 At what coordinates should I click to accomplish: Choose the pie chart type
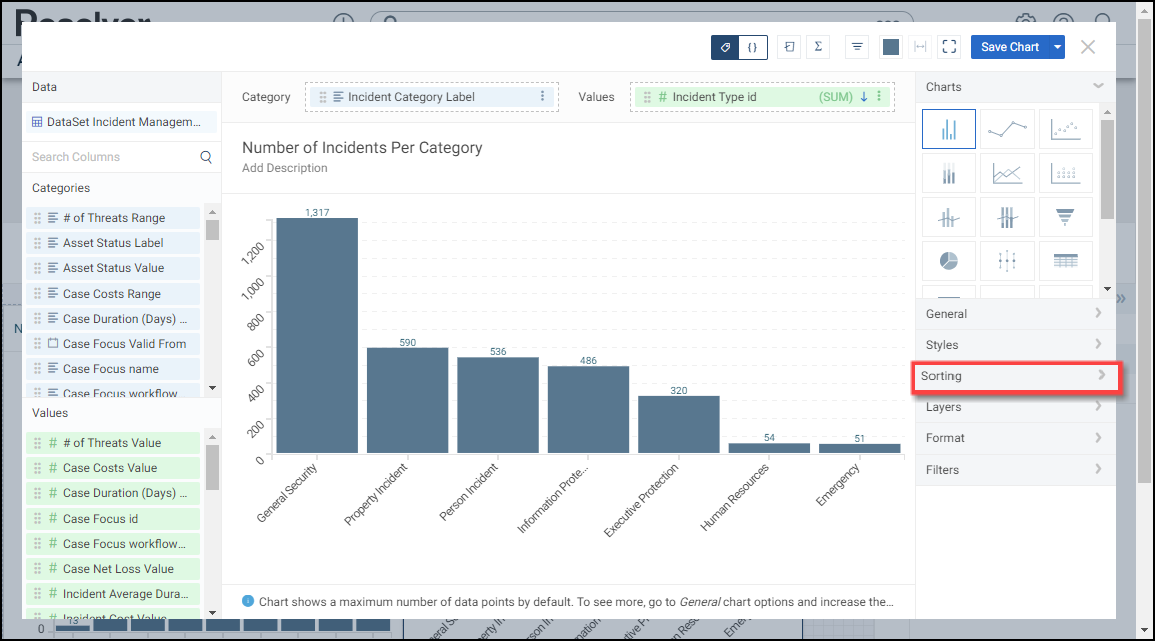coord(949,261)
